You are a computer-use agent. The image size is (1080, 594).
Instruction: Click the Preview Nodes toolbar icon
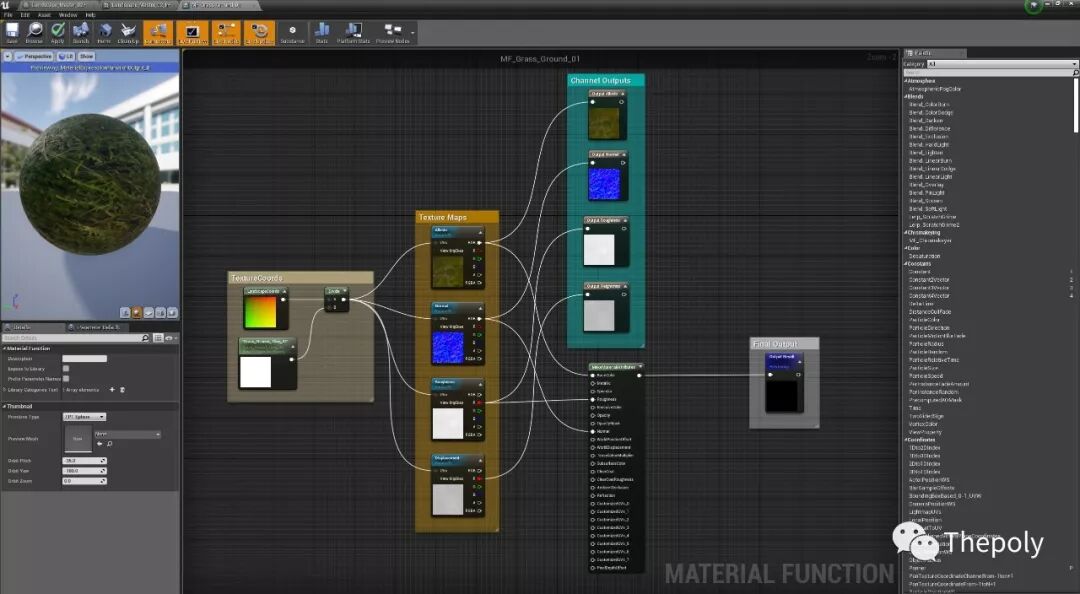[393, 32]
